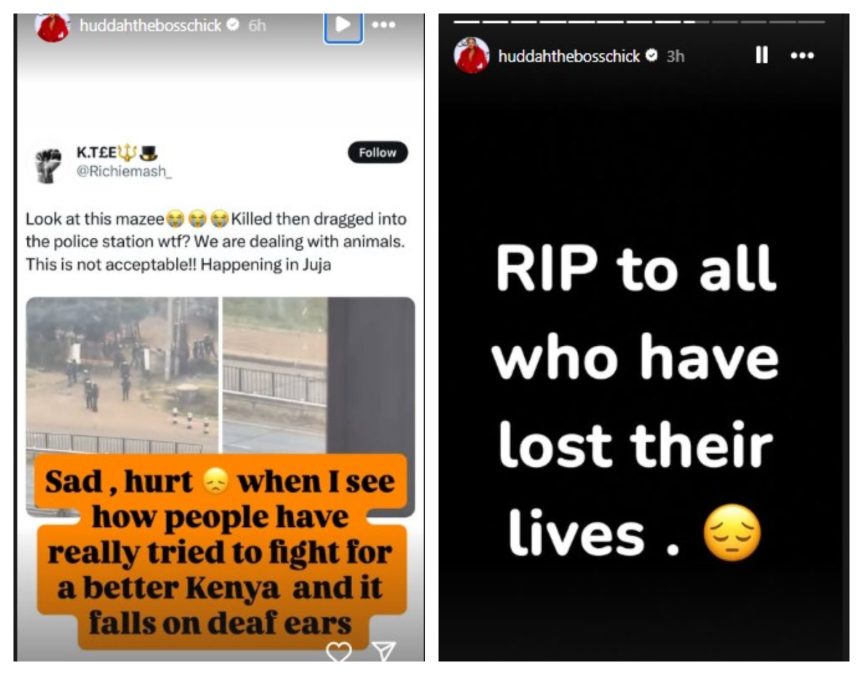The image size is (863, 675).
Task: Jump to last story progress segment
Action: [811, 22]
